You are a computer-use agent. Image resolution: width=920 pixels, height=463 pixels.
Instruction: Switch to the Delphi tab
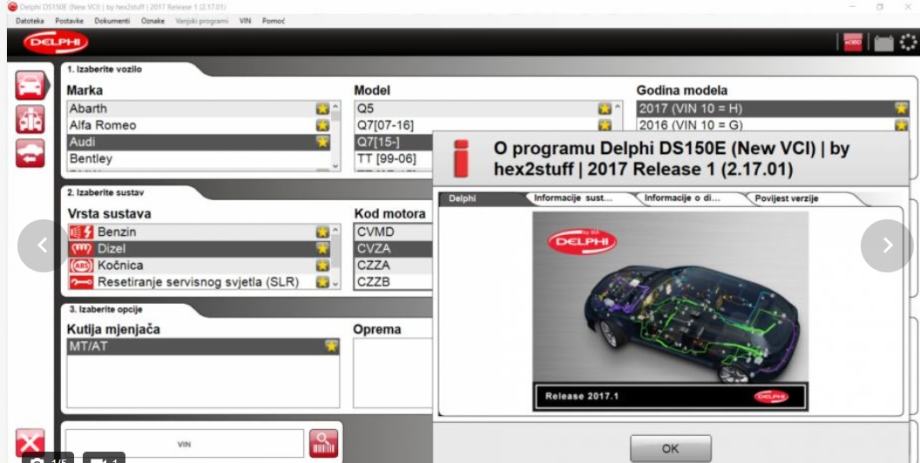(481, 199)
